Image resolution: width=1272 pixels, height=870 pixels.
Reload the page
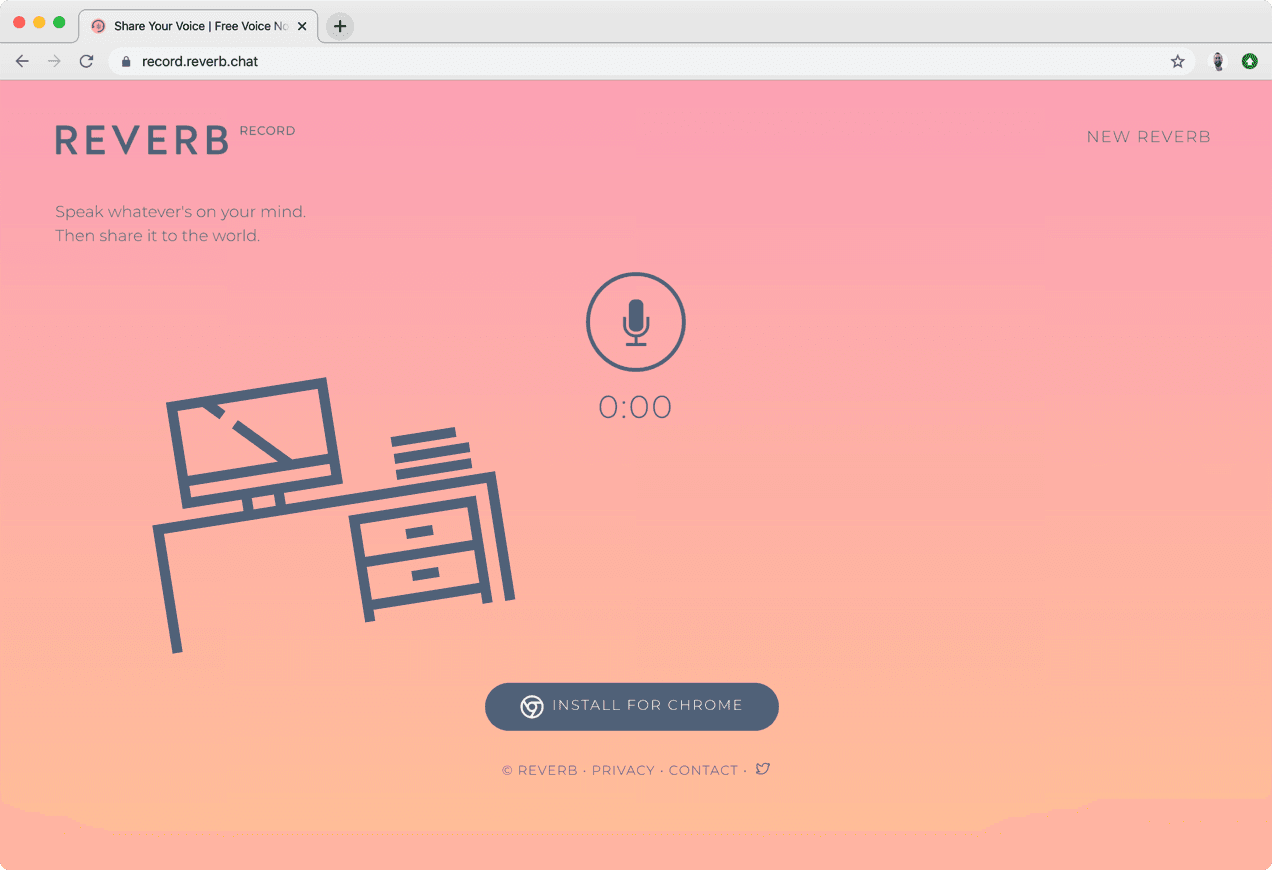[87, 61]
